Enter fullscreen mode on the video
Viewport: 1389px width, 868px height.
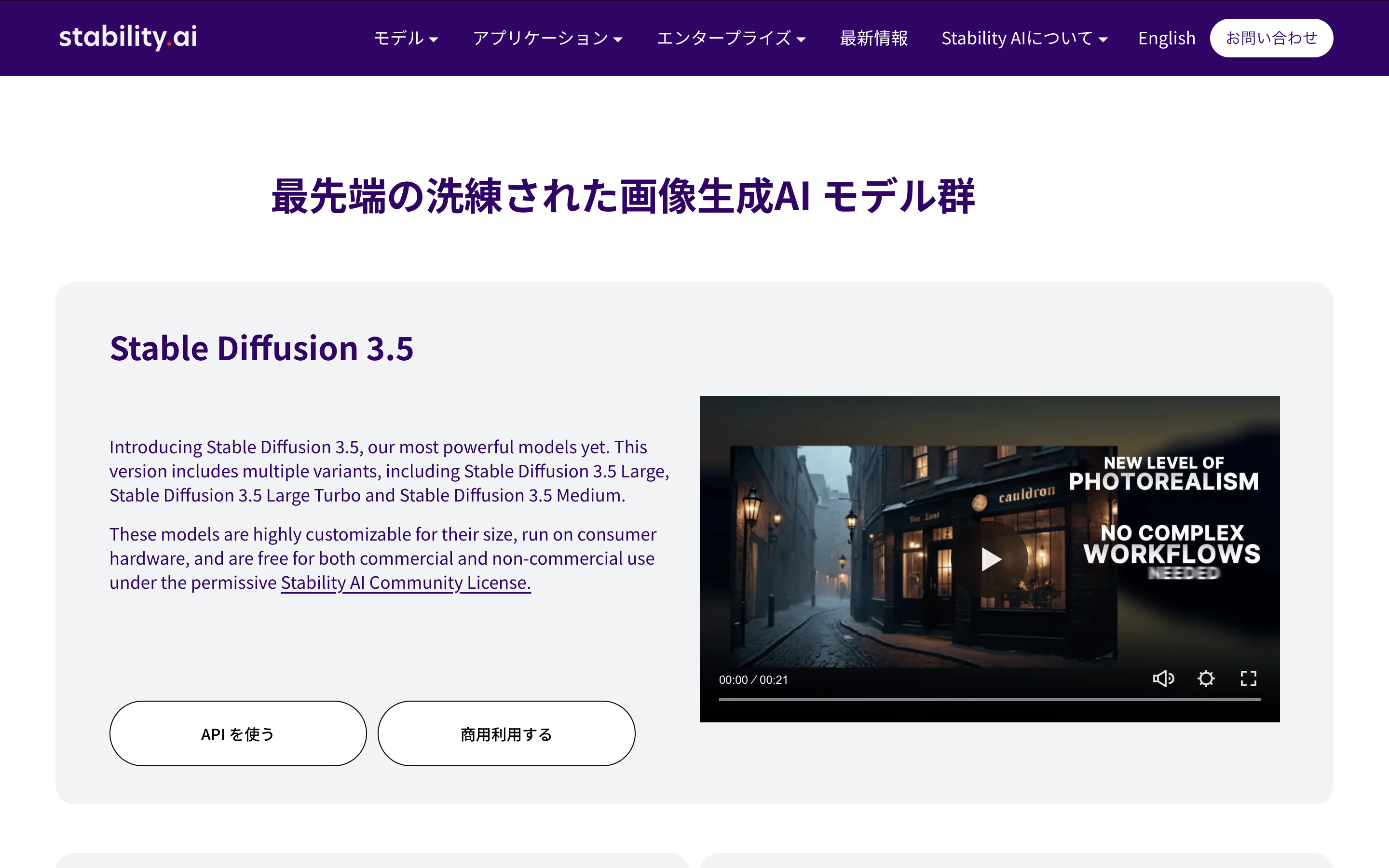point(1248,678)
